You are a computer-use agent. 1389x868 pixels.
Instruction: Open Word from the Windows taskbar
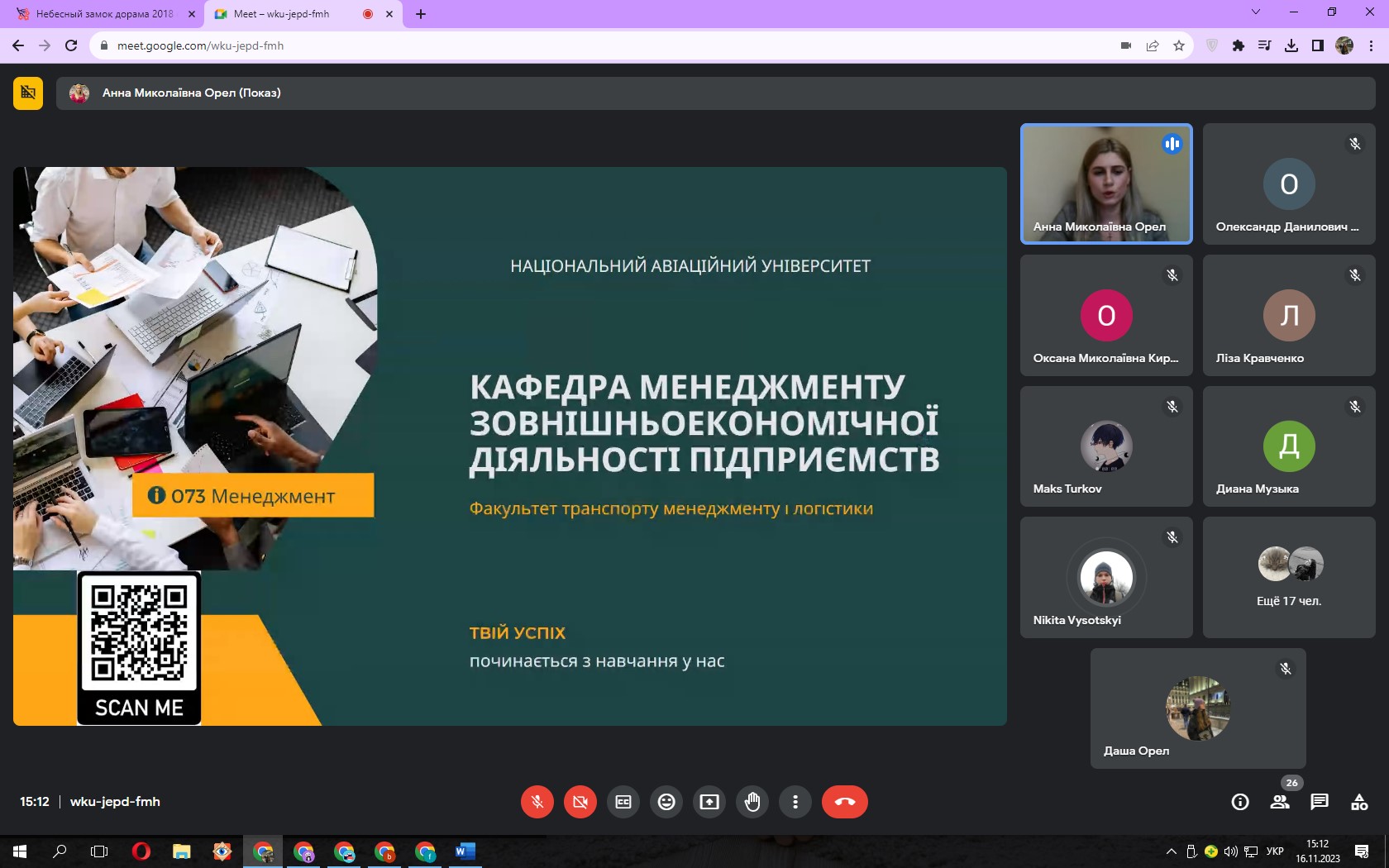coord(465,851)
